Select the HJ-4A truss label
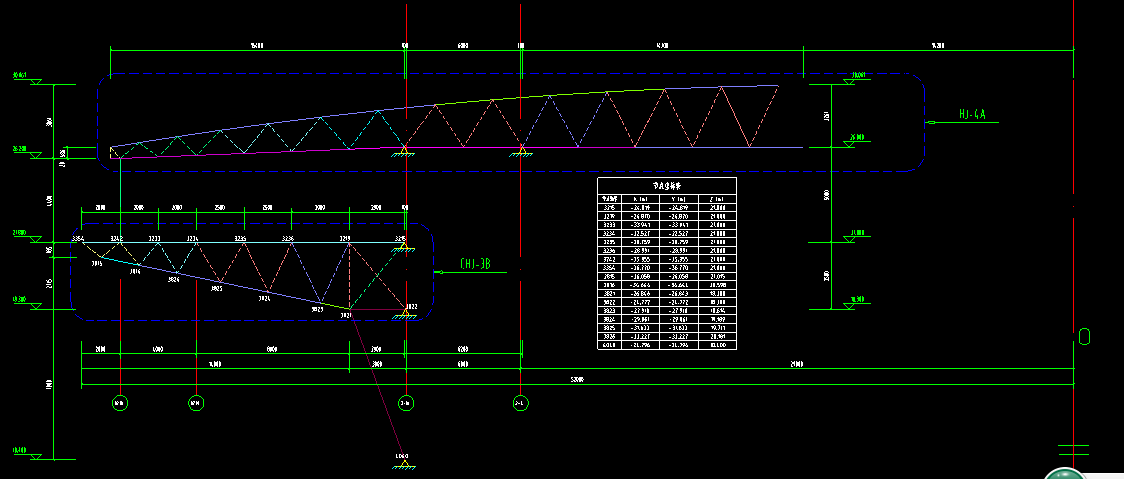 tap(973, 114)
